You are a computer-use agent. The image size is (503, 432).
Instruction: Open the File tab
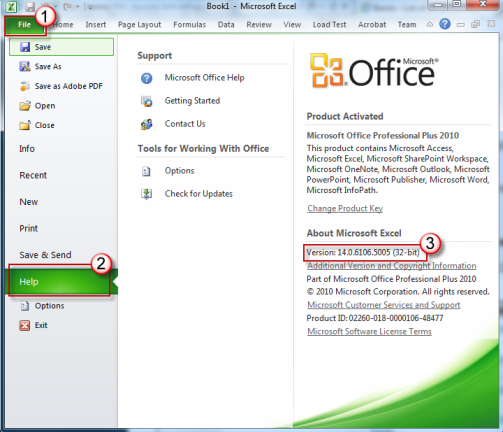click(x=24, y=25)
